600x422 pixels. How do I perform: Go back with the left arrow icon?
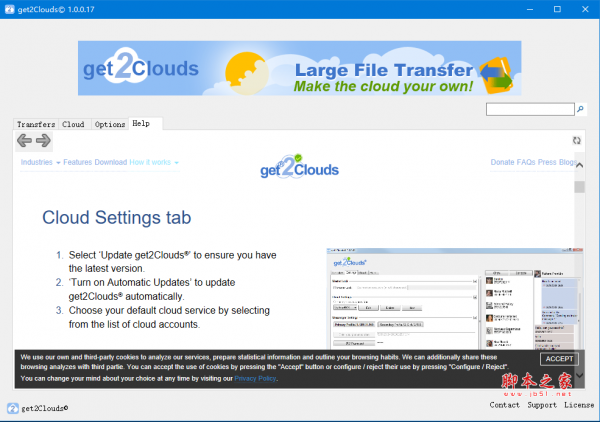24,140
